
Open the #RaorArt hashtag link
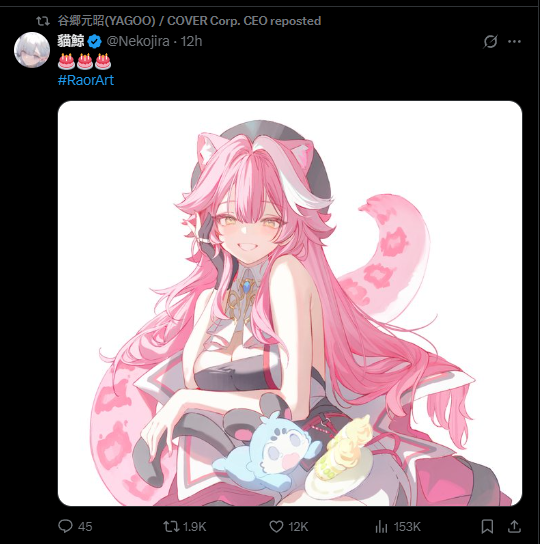pos(86,80)
